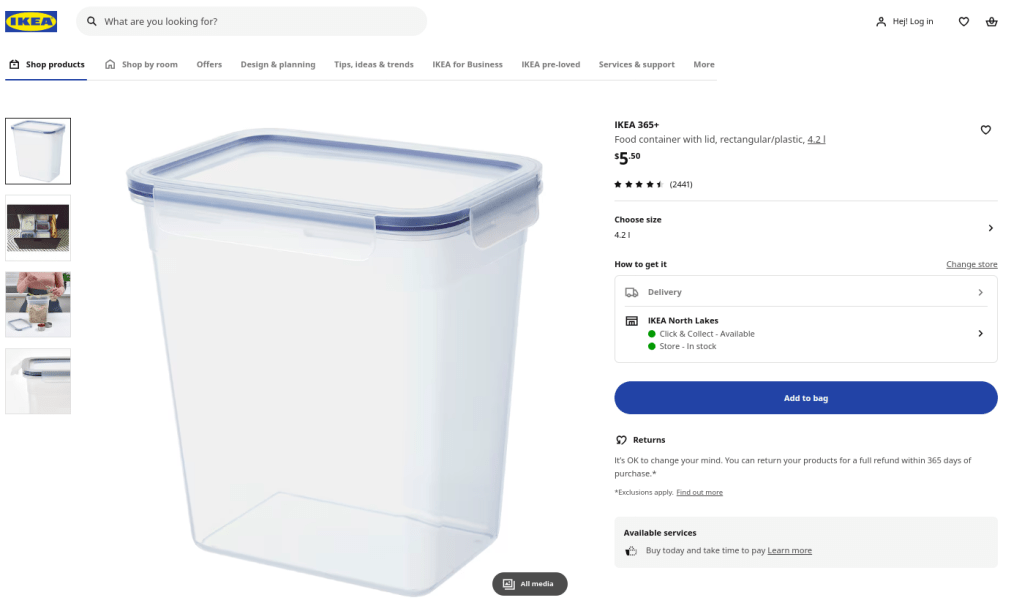The width and height of the screenshot is (1022, 614).
Task: Open the Offers menu item
Action: click(209, 65)
